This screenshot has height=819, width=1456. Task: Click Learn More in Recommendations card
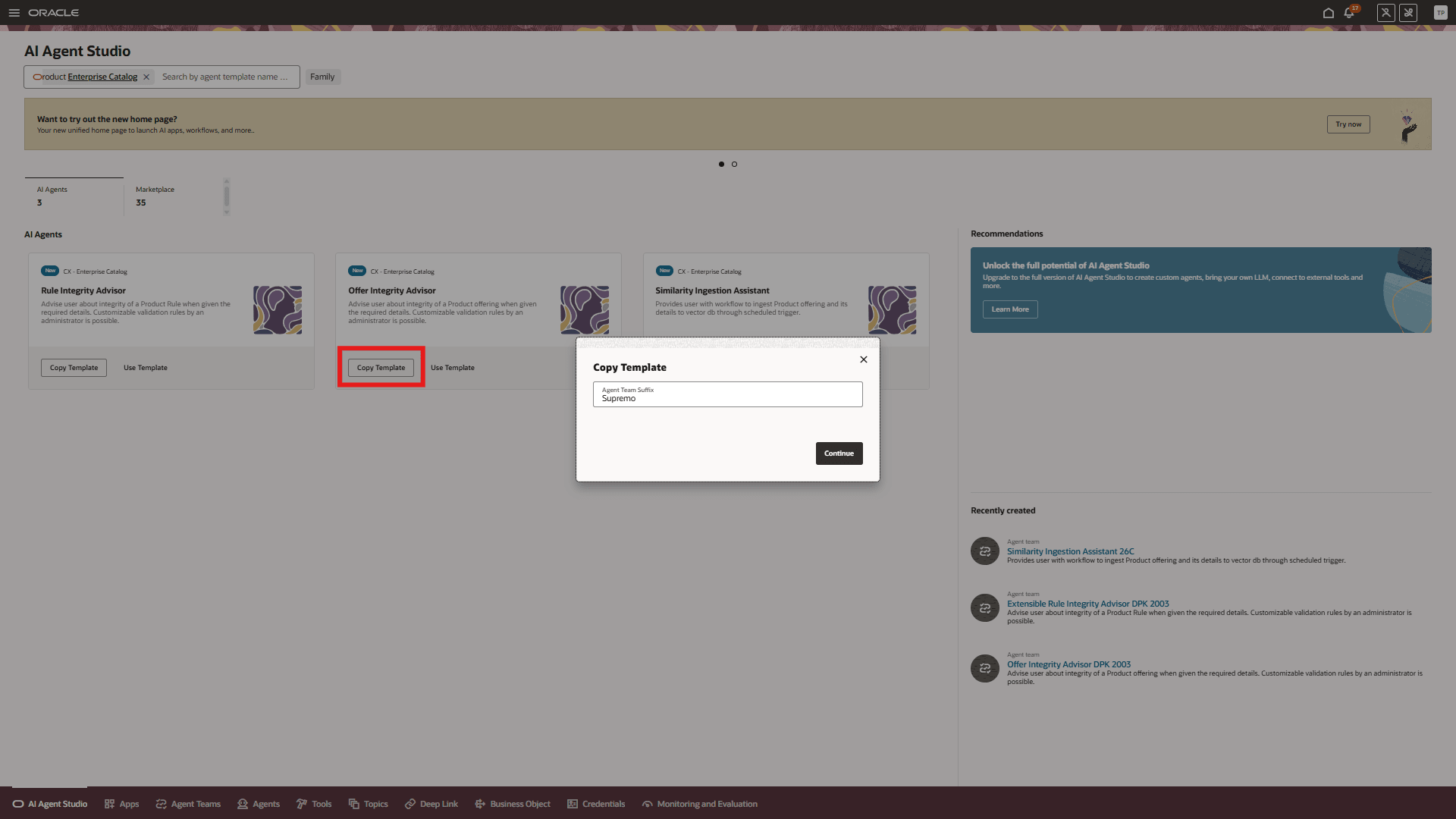click(x=1010, y=309)
